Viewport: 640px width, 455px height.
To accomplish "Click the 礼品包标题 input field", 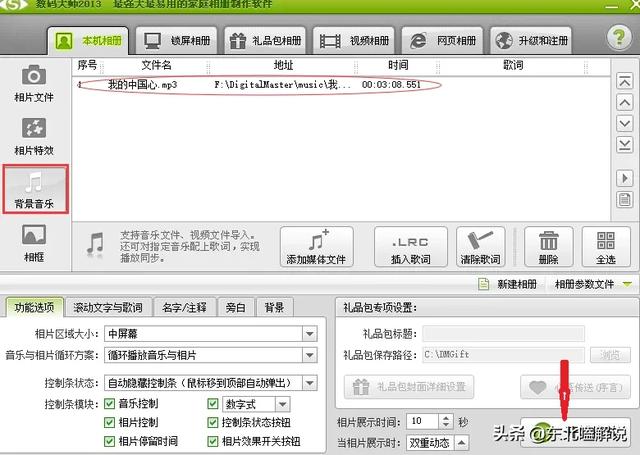I will [x=503, y=334].
